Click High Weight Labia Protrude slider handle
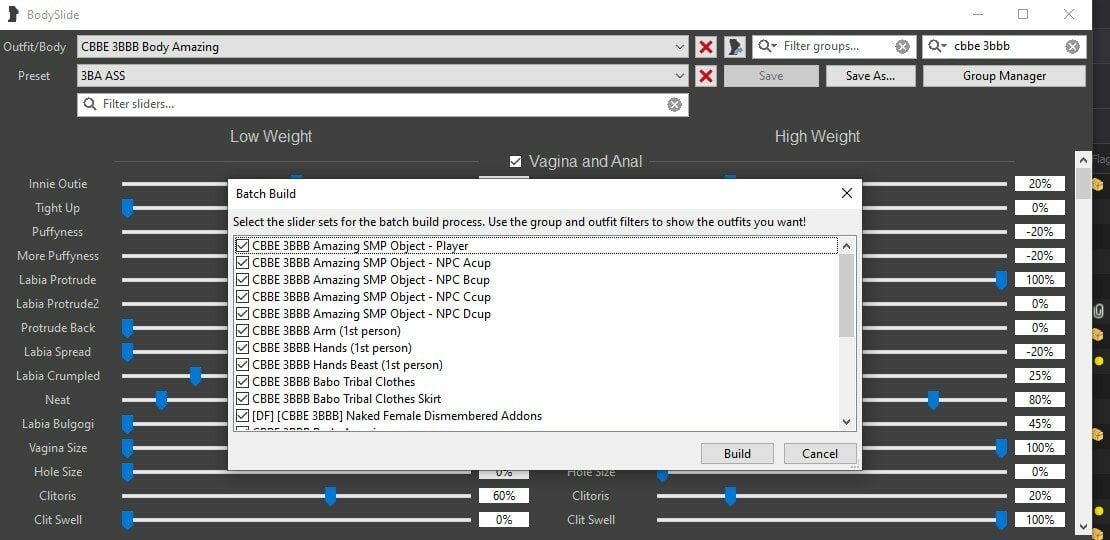 (x=1001, y=280)
